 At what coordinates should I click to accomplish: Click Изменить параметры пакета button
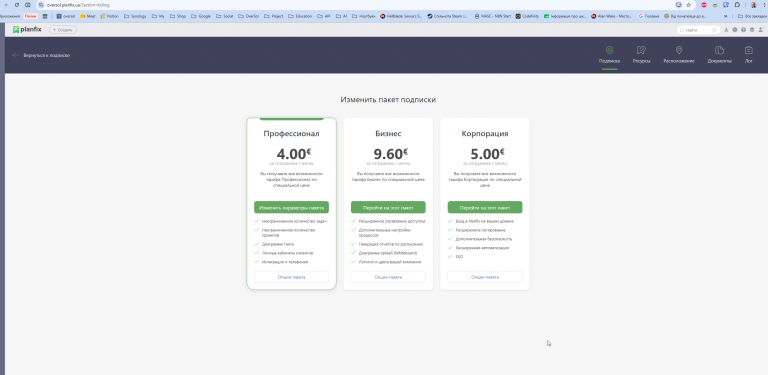(291, 208)
